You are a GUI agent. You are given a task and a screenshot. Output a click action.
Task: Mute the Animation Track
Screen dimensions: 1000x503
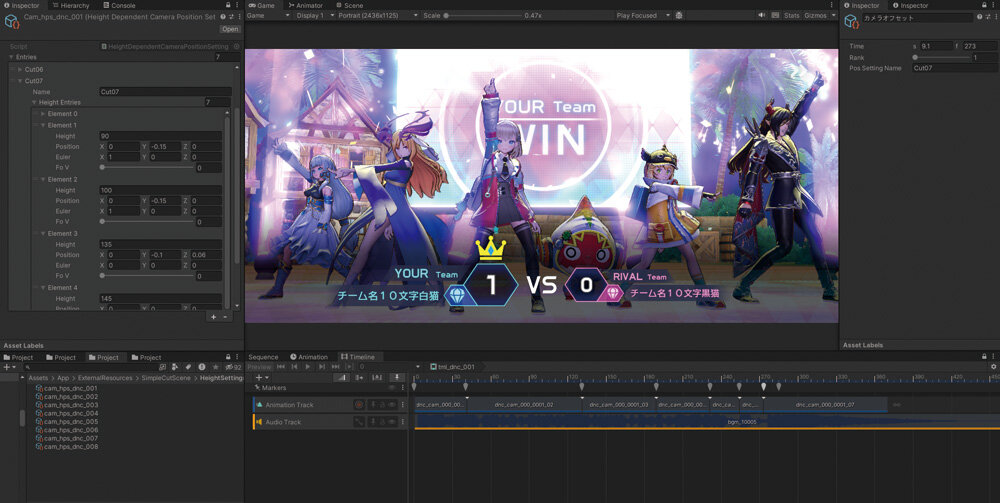point(393,405)
